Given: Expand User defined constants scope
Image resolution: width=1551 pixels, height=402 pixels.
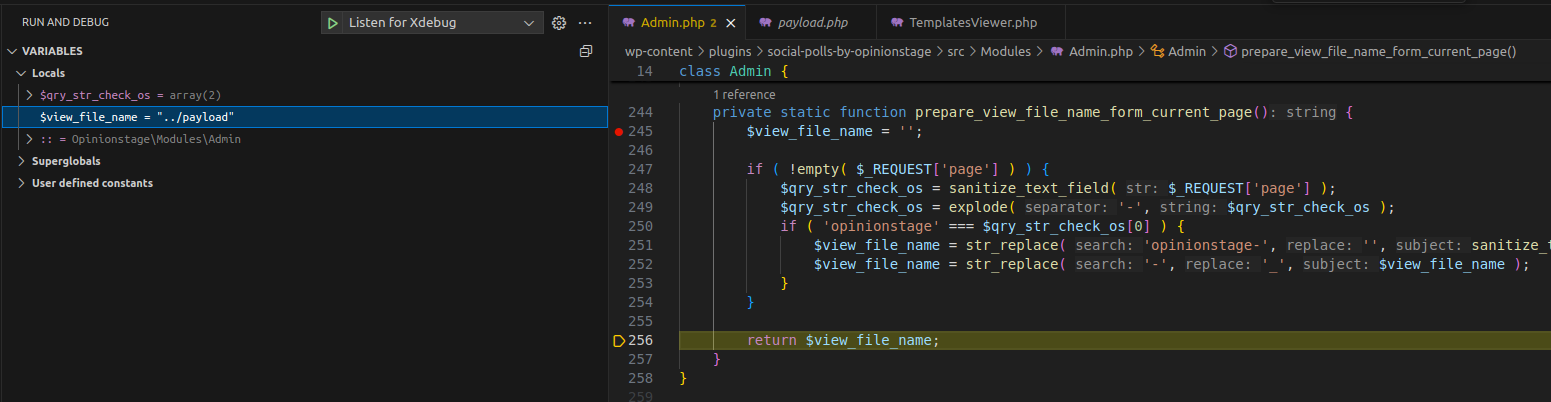Looking at the screenshot, I should point(21,183).
